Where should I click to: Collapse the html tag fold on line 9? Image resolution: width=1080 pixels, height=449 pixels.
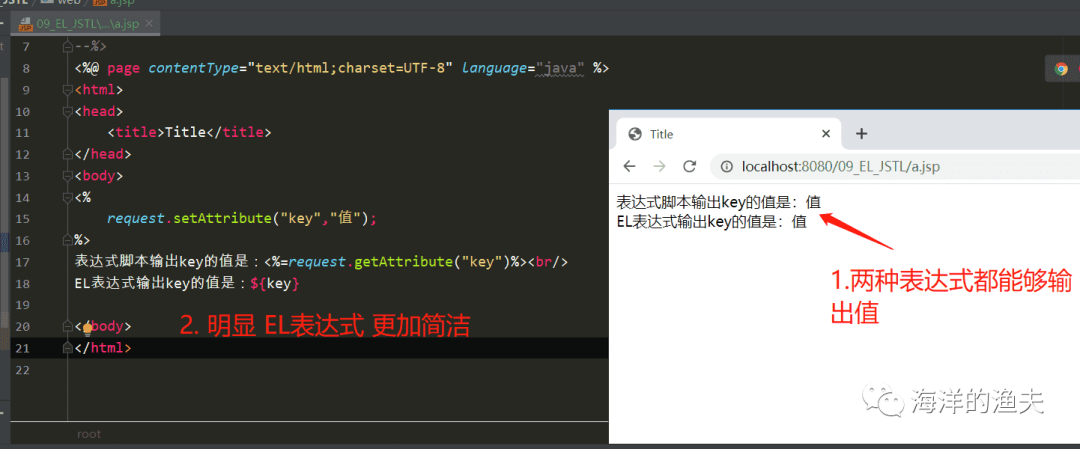[x=68, y=90]
